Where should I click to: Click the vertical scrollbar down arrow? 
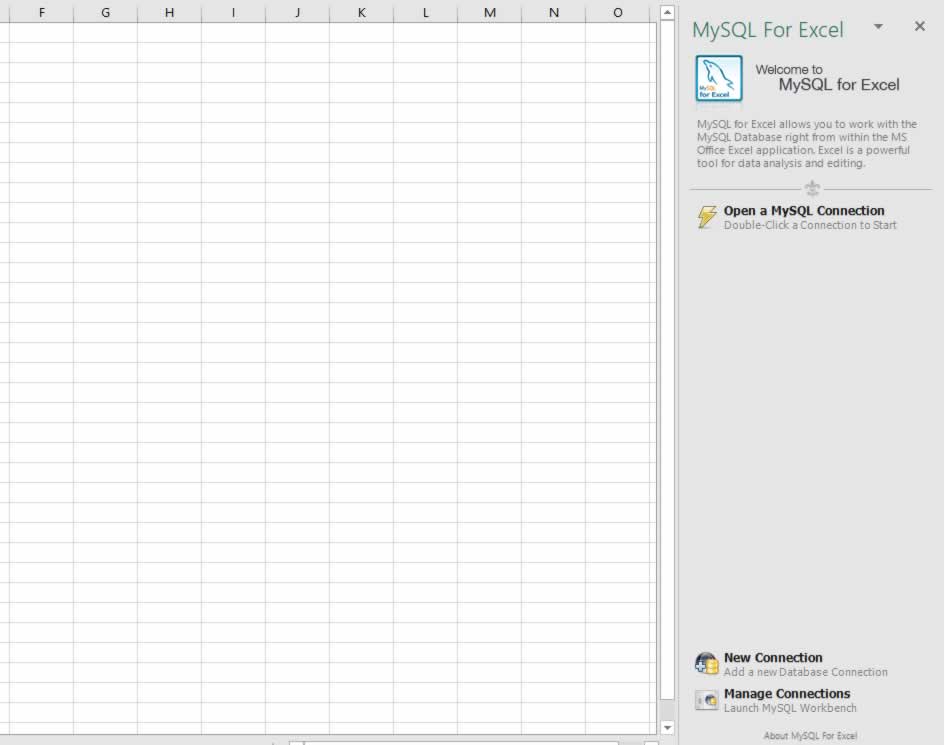(667, 728)
